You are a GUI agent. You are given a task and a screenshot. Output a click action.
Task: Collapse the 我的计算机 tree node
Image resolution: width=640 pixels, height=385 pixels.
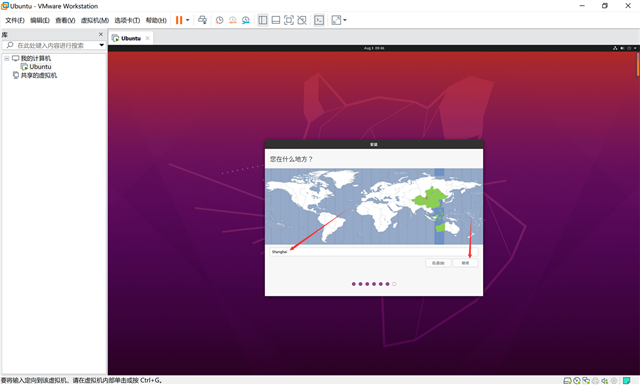click(7, 58)
